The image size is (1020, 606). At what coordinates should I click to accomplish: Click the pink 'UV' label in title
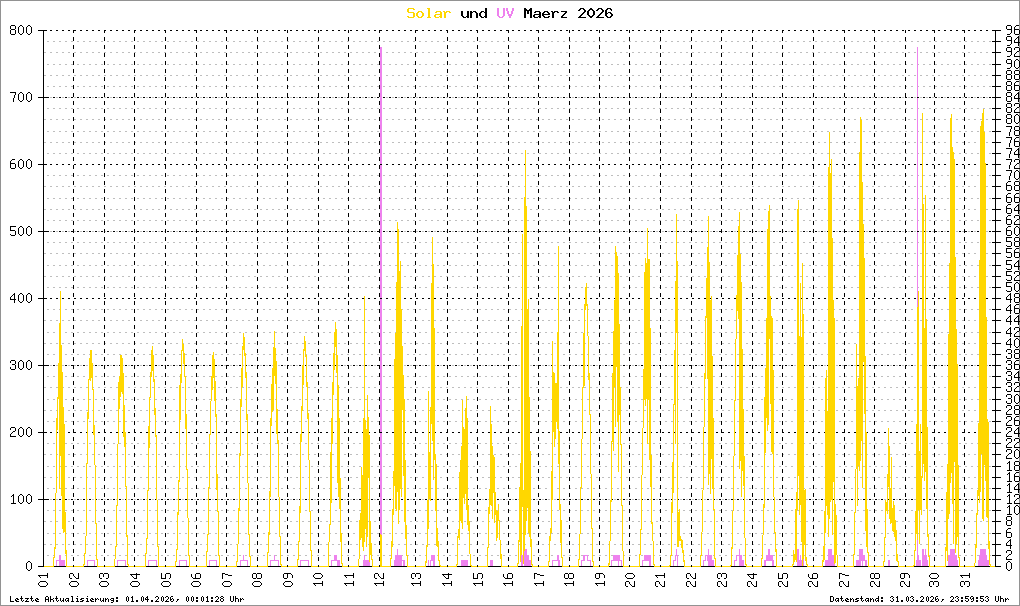[505, 13]
